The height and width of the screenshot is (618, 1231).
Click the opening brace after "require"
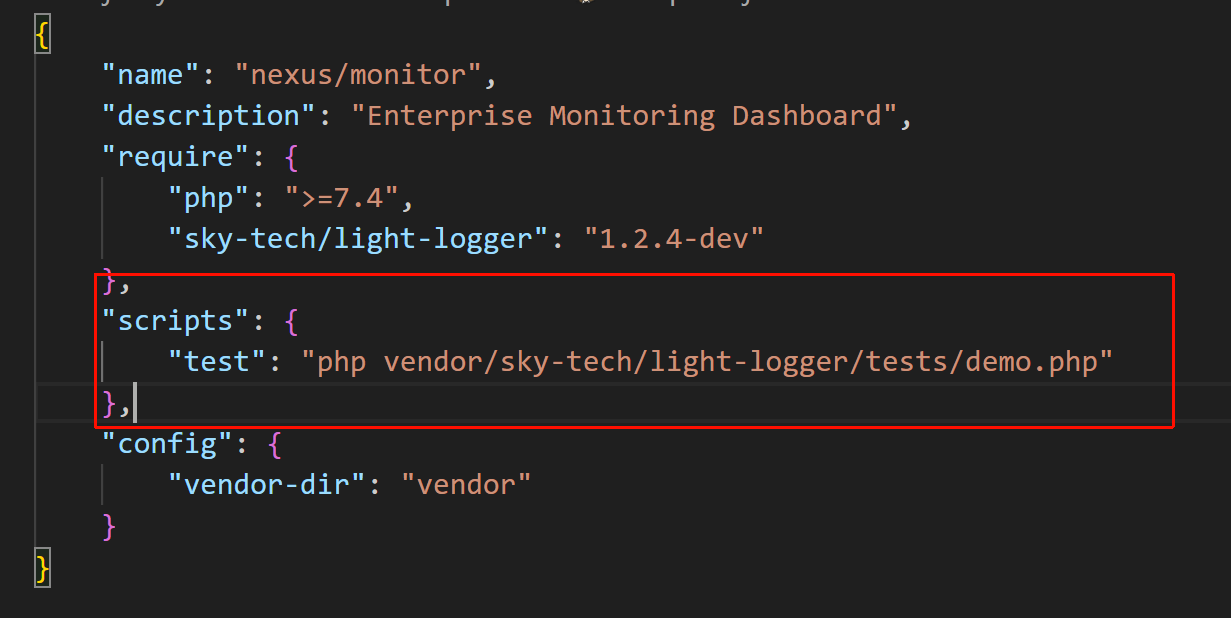[291, 157]
